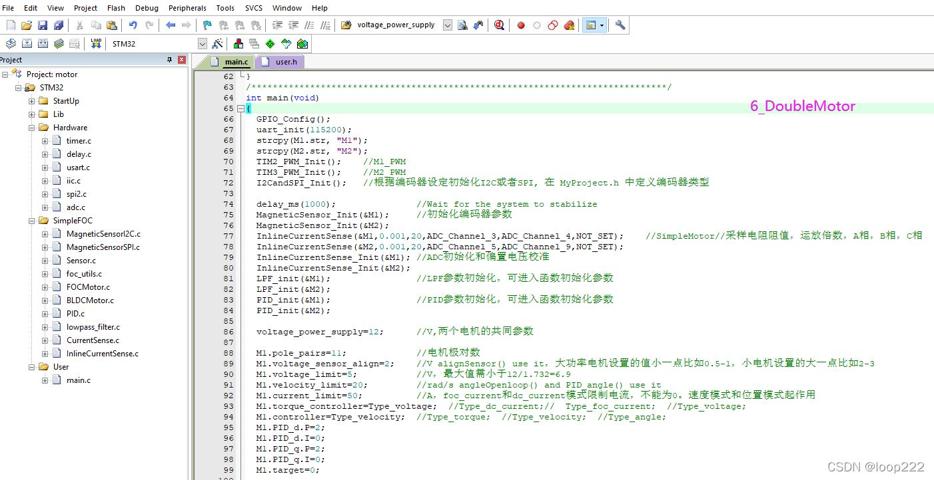
Task: Click the Save All icon
Action: [58, 26]
